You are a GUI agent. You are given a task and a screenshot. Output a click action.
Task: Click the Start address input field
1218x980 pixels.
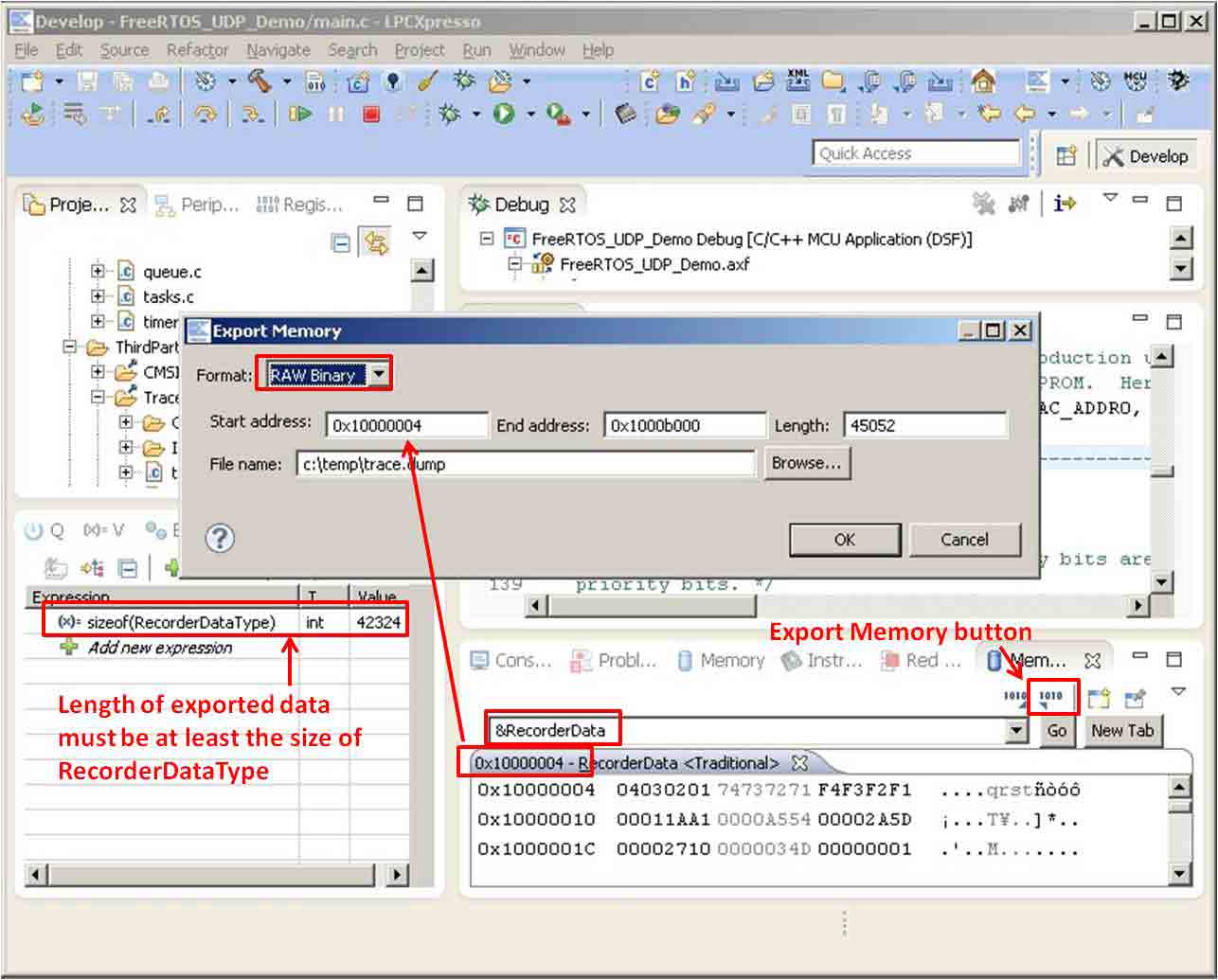(x=406, y=426)
